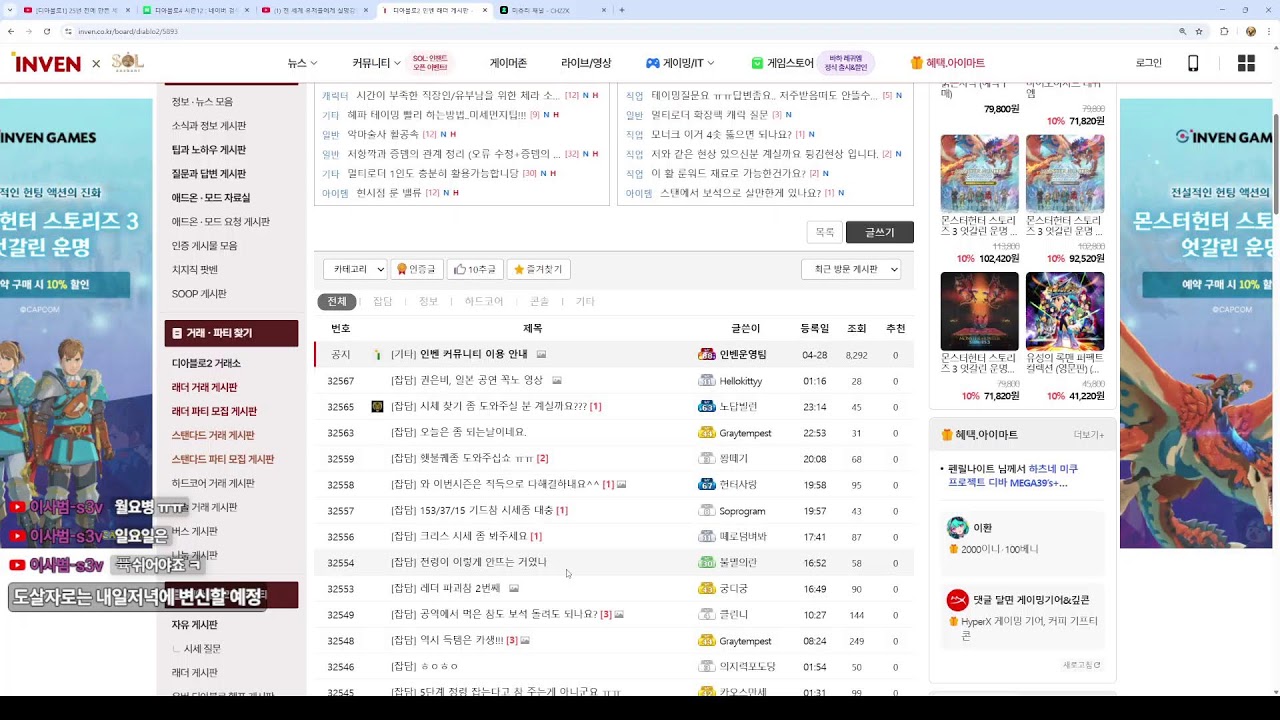Screen dimensions: 1280x720
Task: Click author name Soprogram
Action: pyautogui.click(x=742, y=511)
